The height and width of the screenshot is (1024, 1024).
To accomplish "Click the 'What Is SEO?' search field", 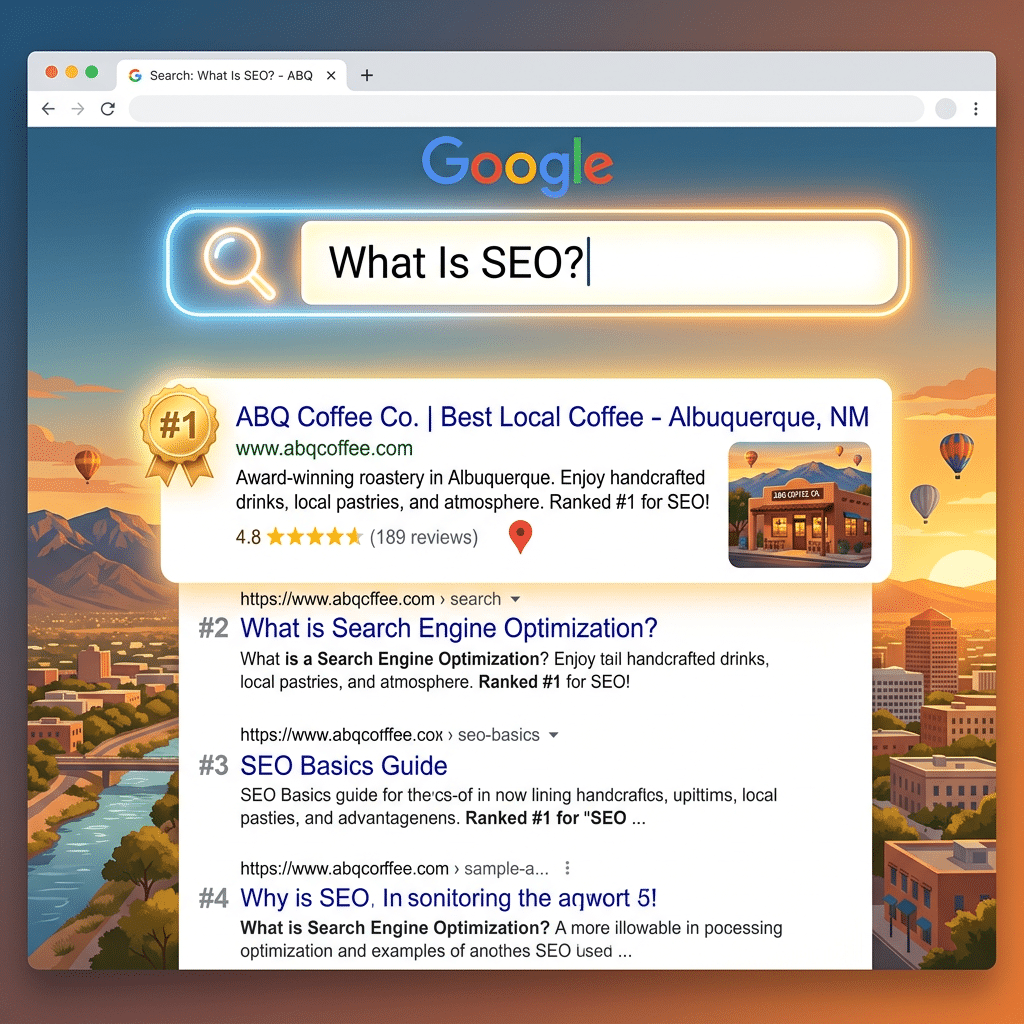I will click(x=598, y=262).
